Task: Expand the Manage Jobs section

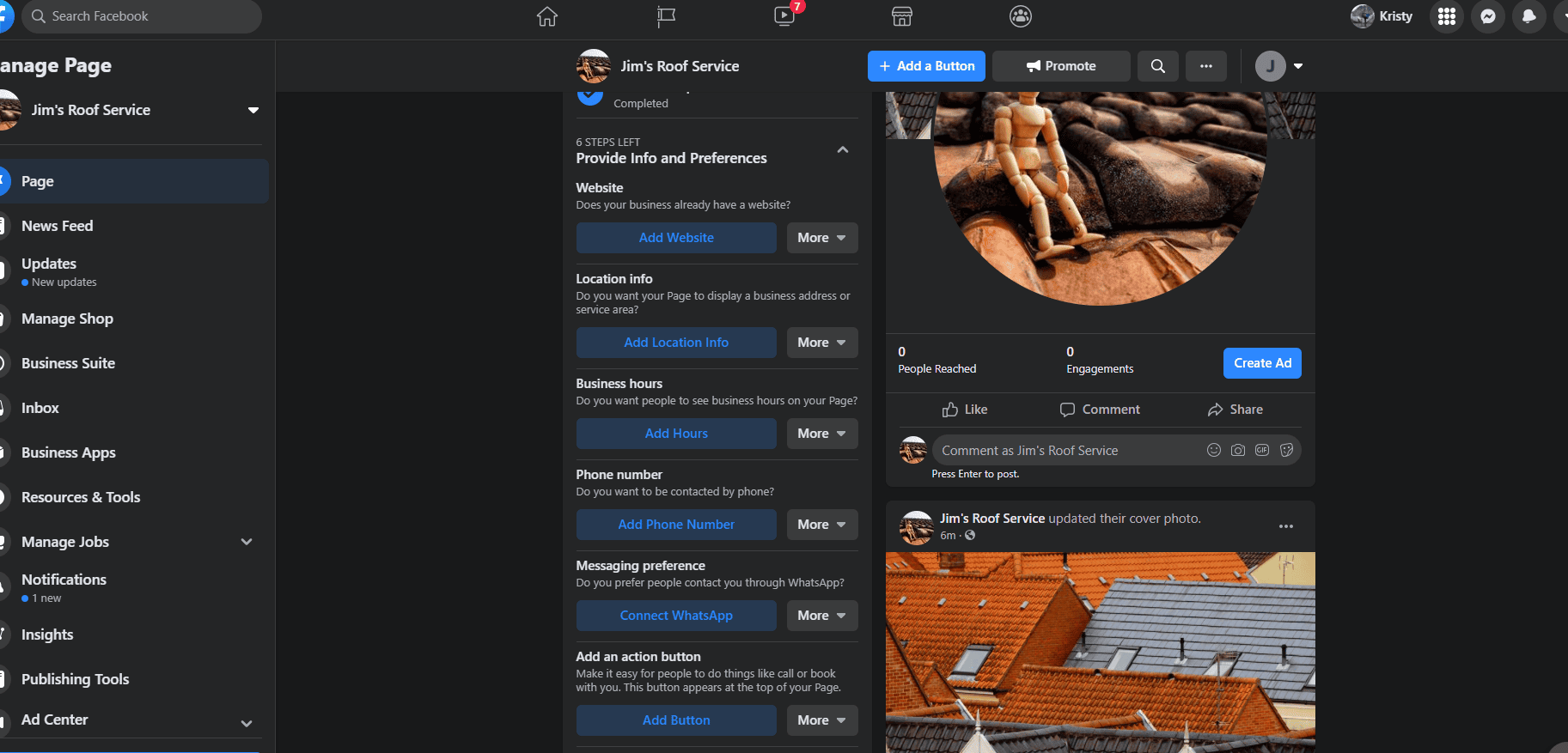Action: (247, 542)
